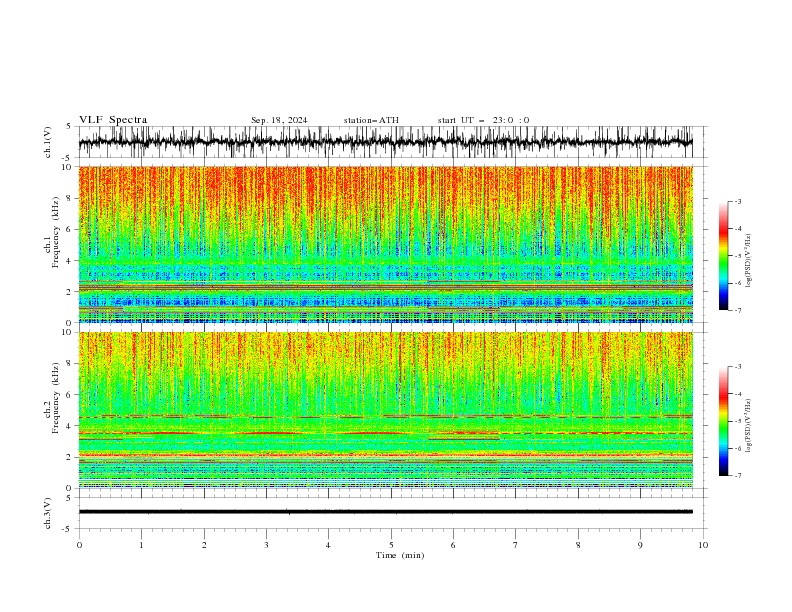Click the 'ch.3(V)' axis label
This screenshot has height=612, width=792.
[x=48, y=513]
